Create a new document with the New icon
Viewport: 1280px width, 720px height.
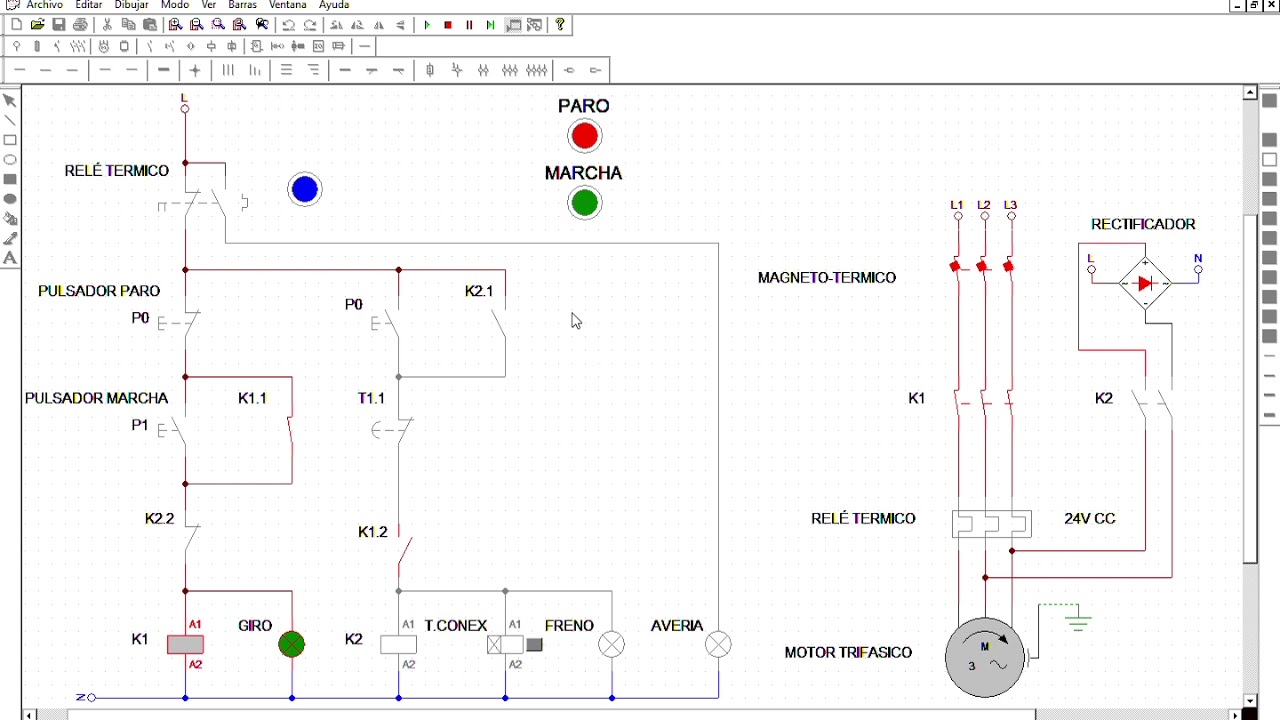[16, 24]
